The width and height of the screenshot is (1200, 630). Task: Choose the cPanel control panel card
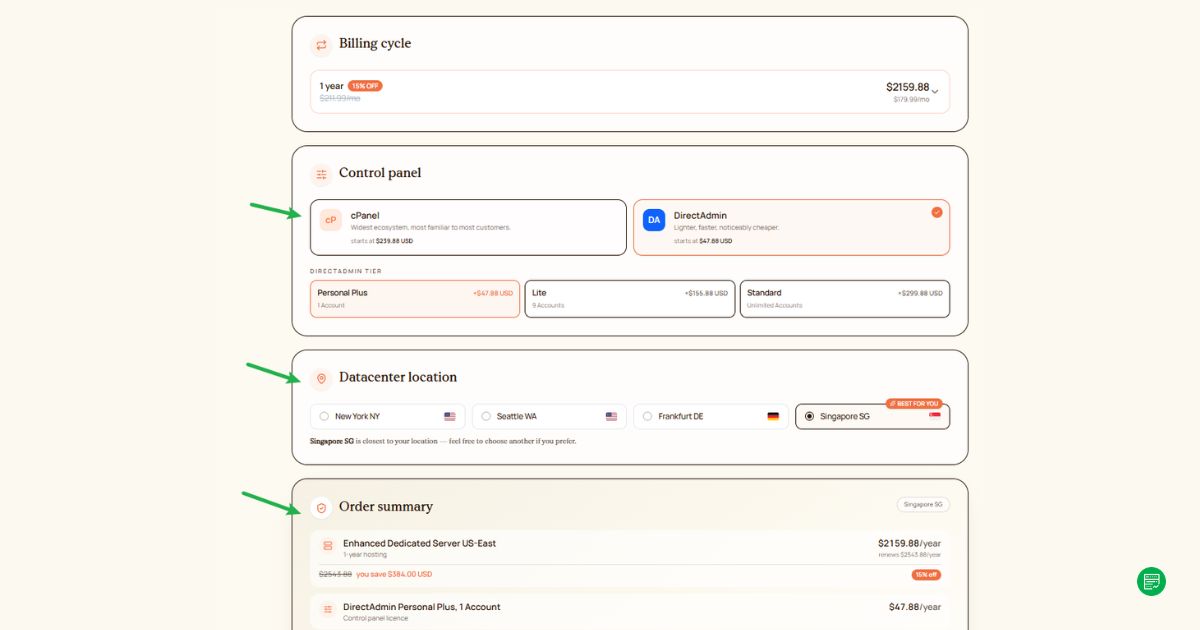point(468,228)
